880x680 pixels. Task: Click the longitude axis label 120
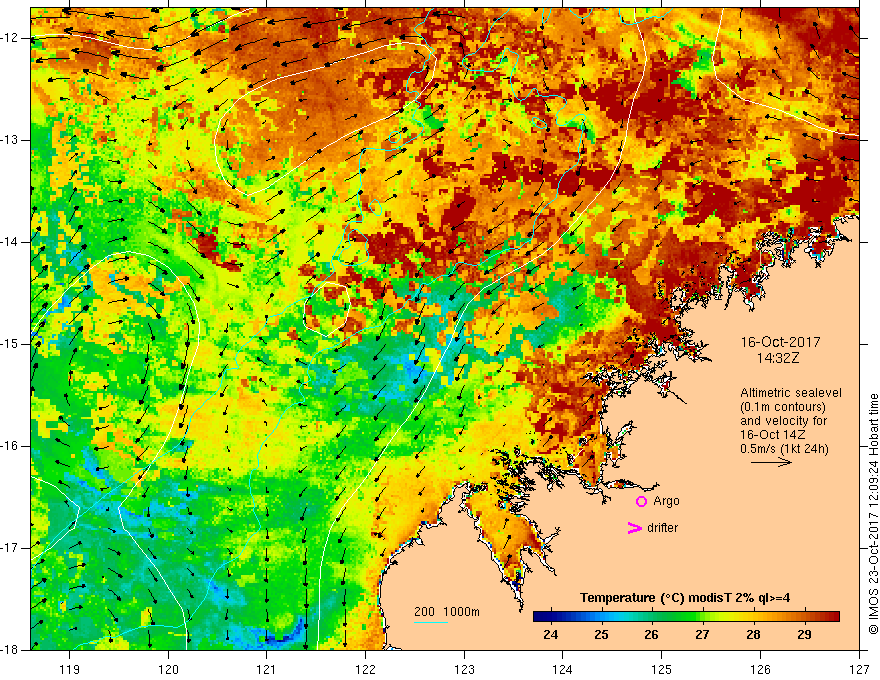click(168, 669)
